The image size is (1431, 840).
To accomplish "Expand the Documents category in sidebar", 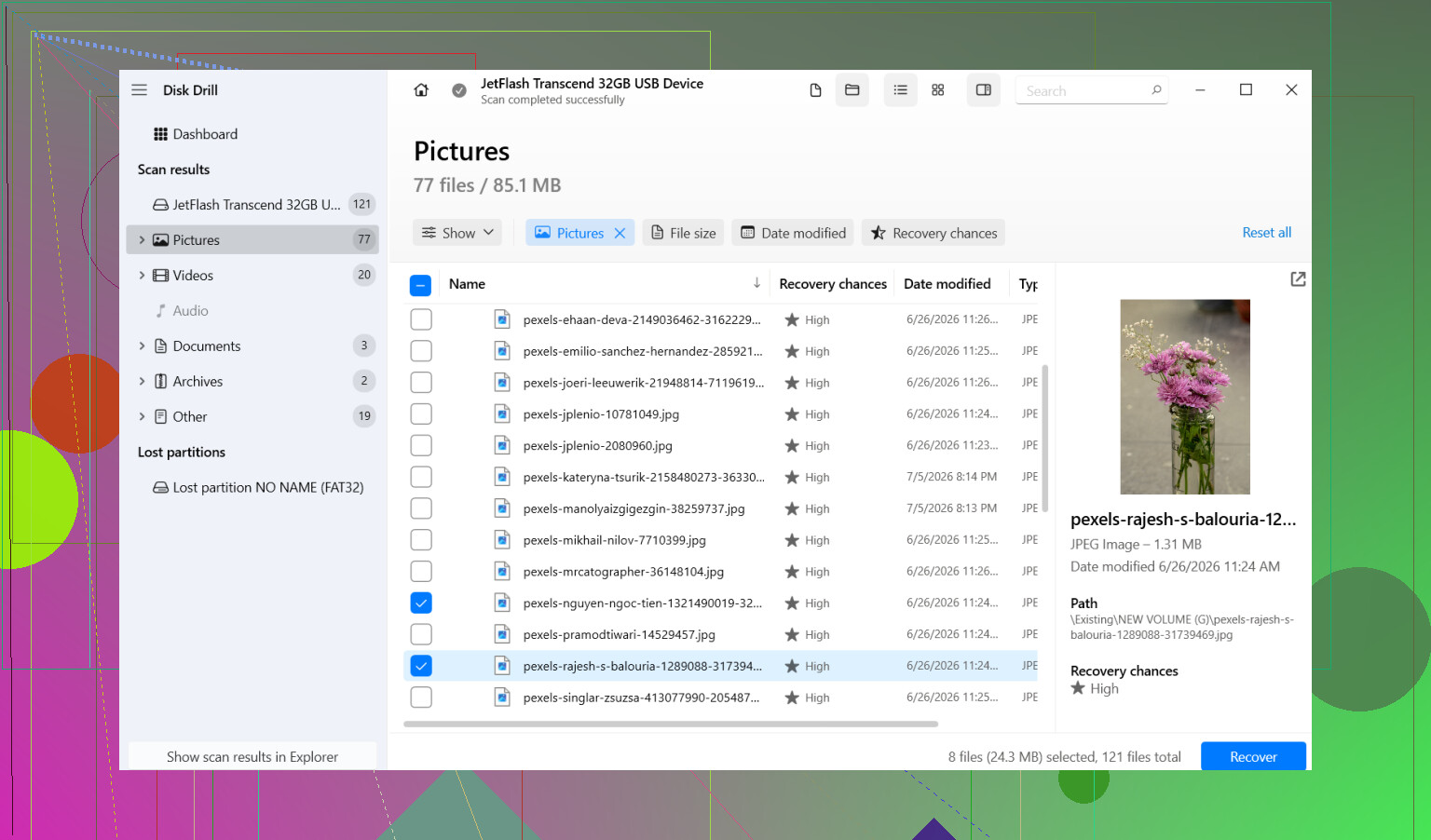I will pos(142,346).
